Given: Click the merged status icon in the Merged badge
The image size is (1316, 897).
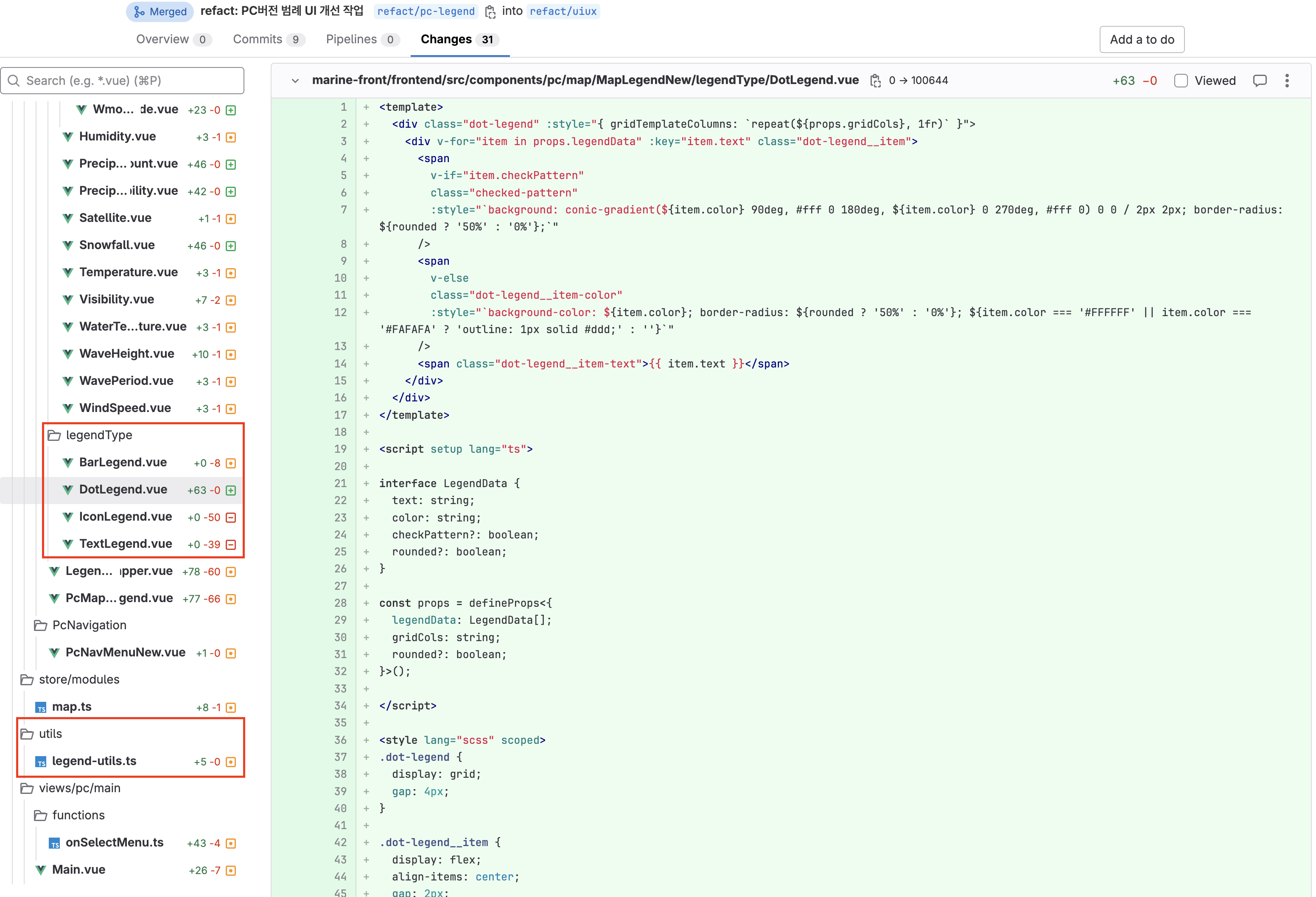Looking at the screenshot, I should click(139, 12).
